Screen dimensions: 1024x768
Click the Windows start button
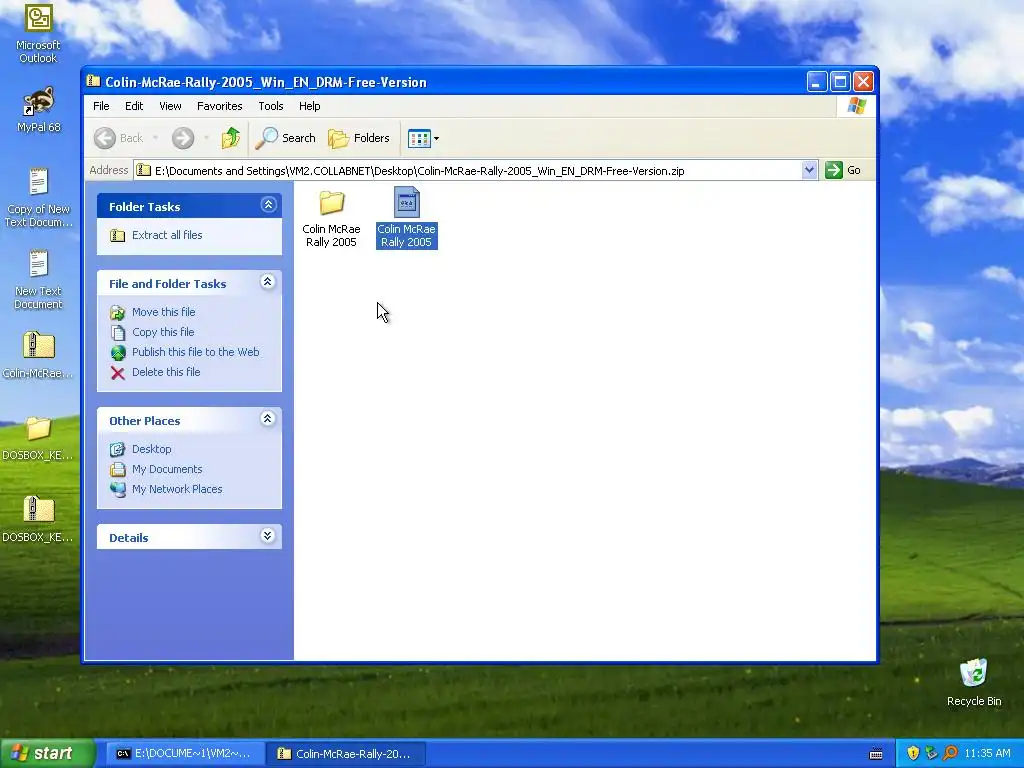(x=47, y=754)
